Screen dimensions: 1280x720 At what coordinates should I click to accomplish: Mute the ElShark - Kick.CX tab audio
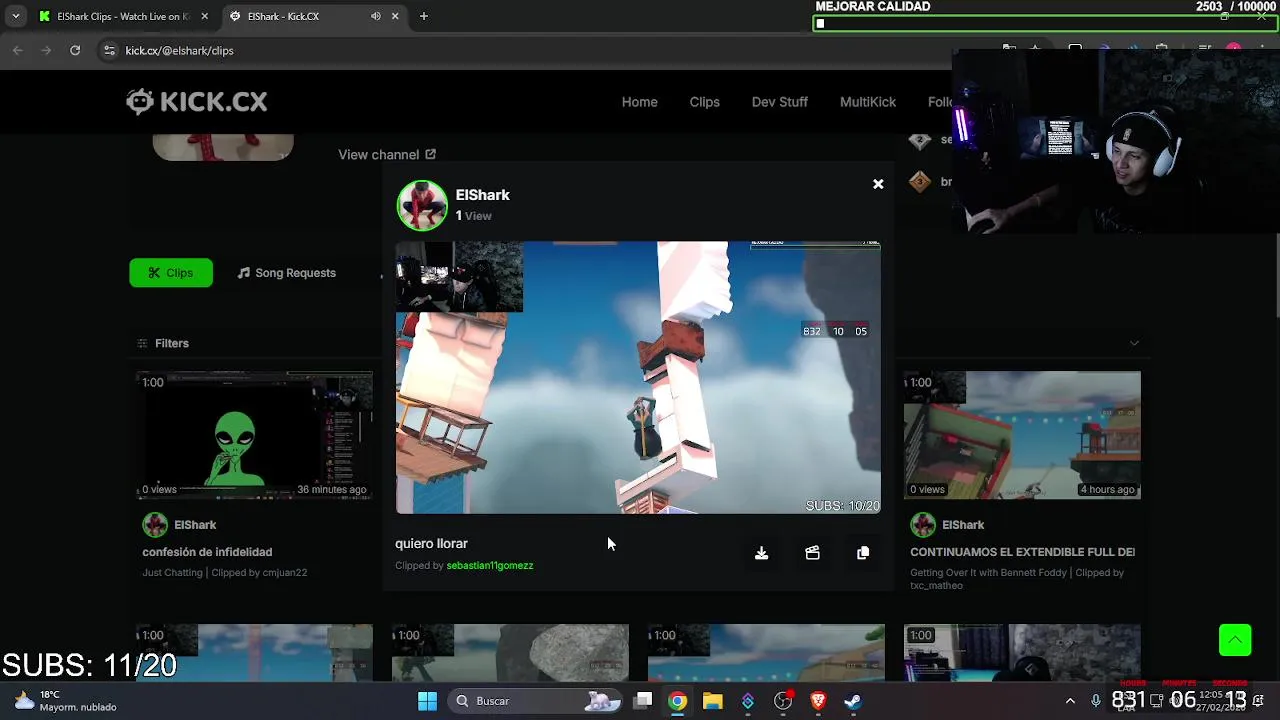tap(376, 16)
